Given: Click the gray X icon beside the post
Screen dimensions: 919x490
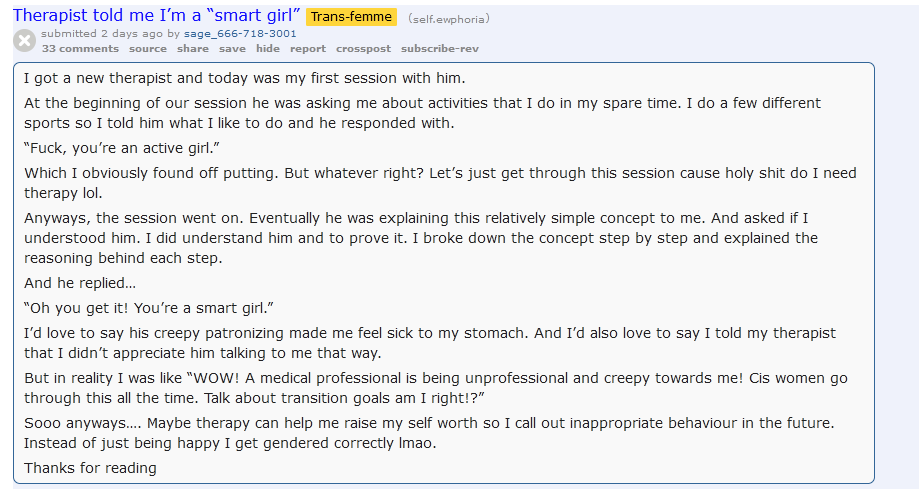Looking at the screenshot, I should click(x=25, y=40).
